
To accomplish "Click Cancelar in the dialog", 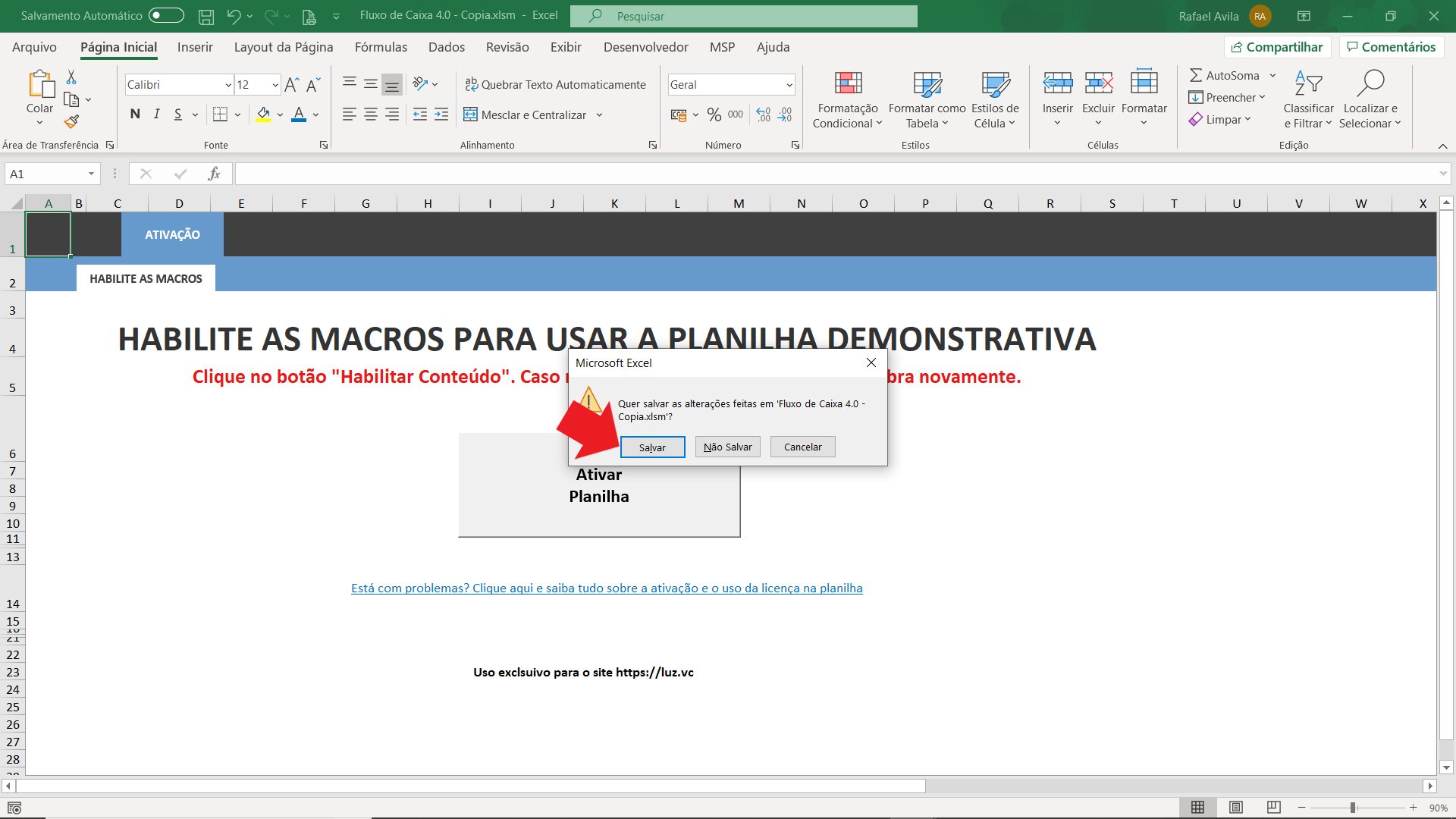I will pyautogui.click(x=802, y=447).
